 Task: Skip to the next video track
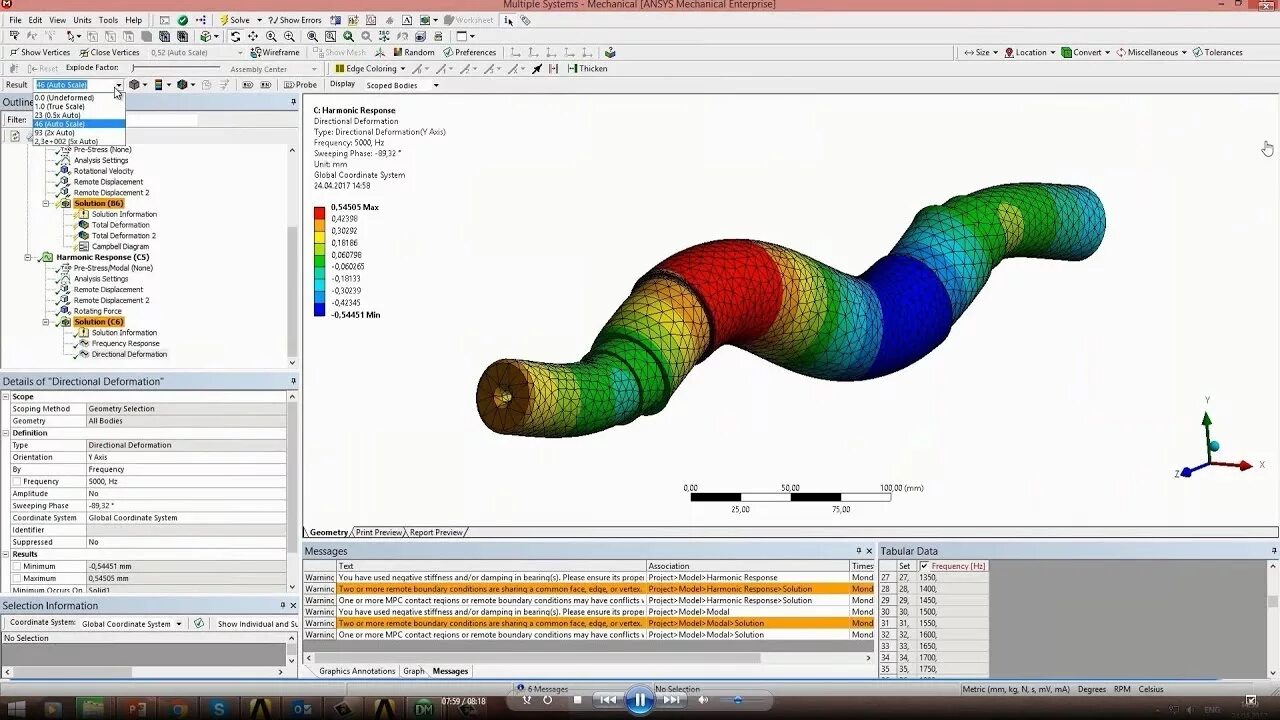coord(673,700)
